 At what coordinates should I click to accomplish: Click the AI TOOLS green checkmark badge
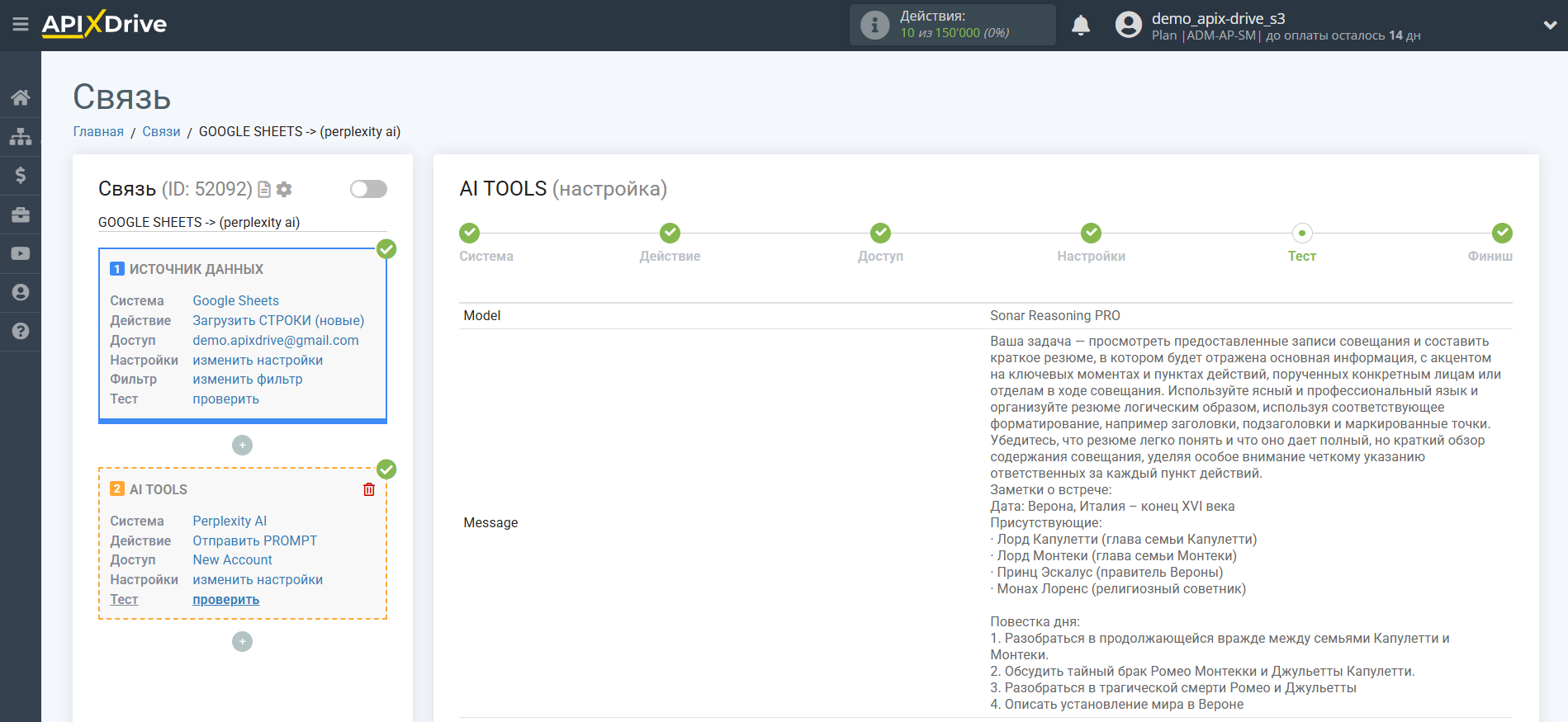[386, 470]
